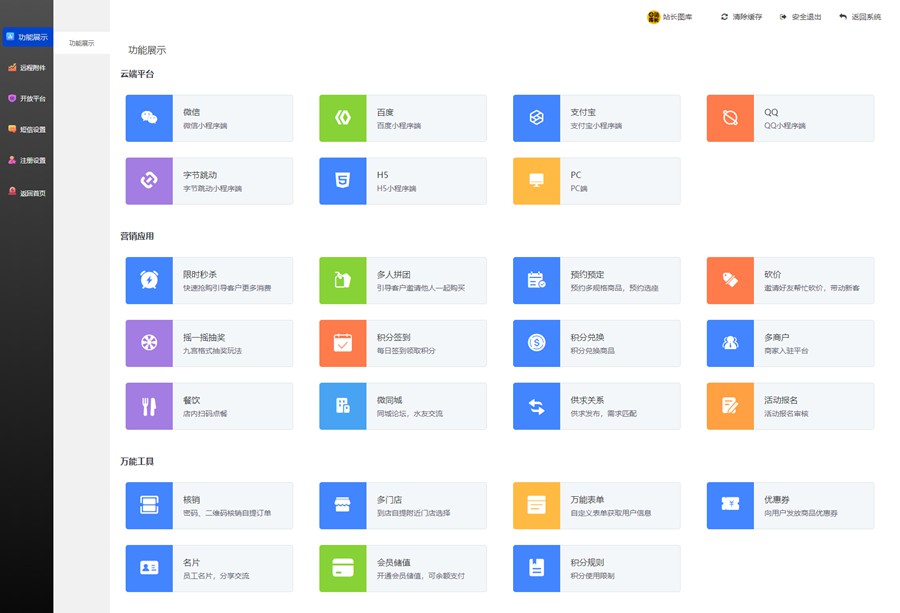900x613 pixels.
Task: Open the 字节跳动 purple icon
Action: pyautogui.click(x=149, y=181)
